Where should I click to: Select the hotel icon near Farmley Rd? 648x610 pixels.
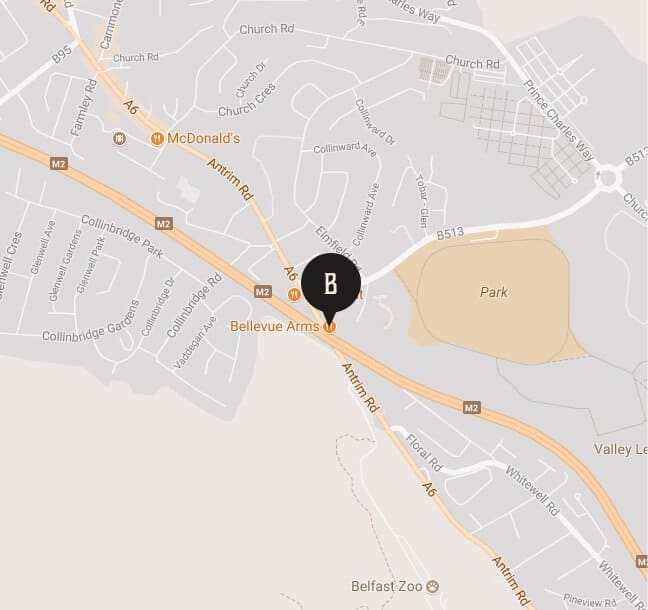119,138
